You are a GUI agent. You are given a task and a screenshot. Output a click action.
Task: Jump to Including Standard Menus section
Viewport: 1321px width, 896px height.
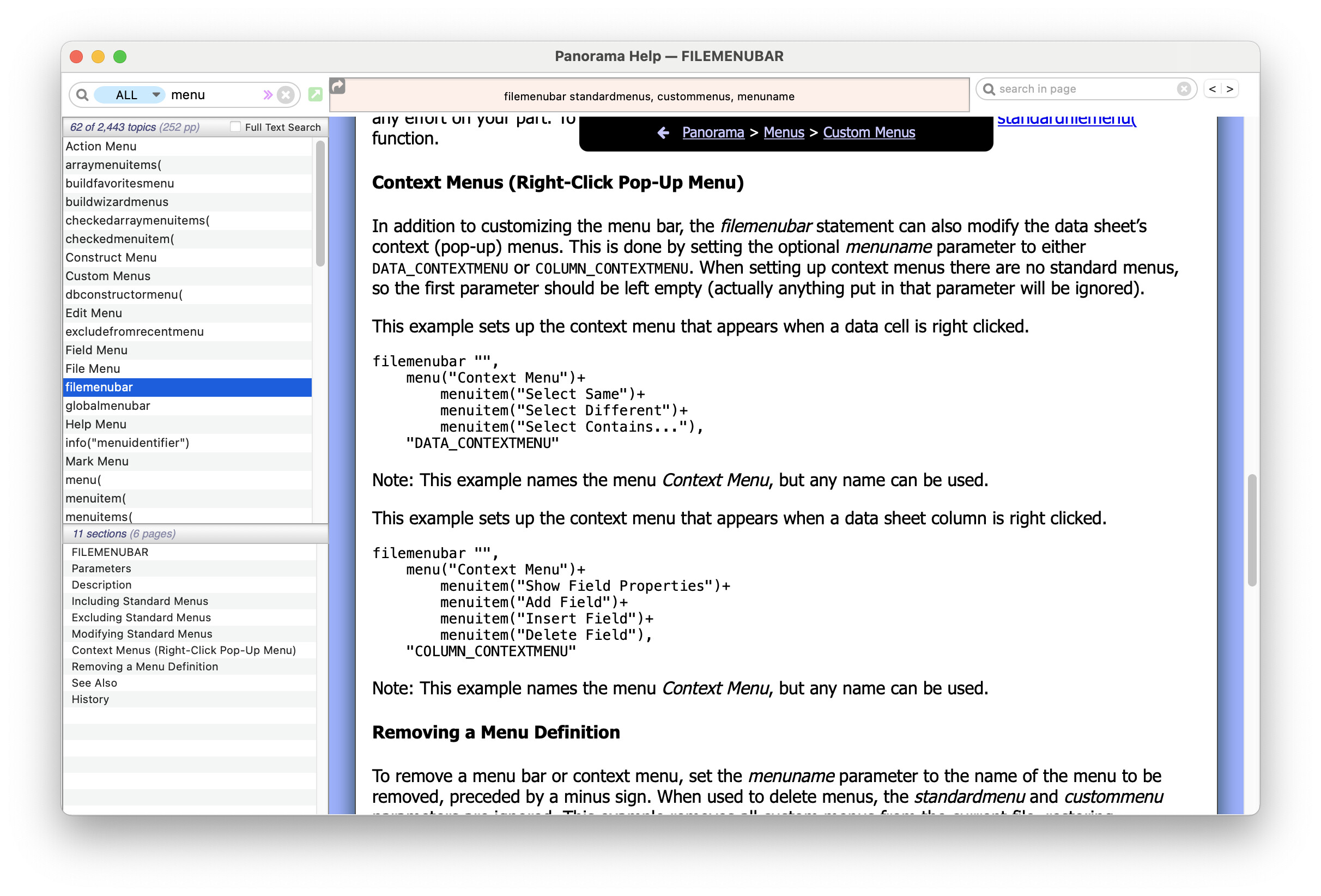pos(189,602)
